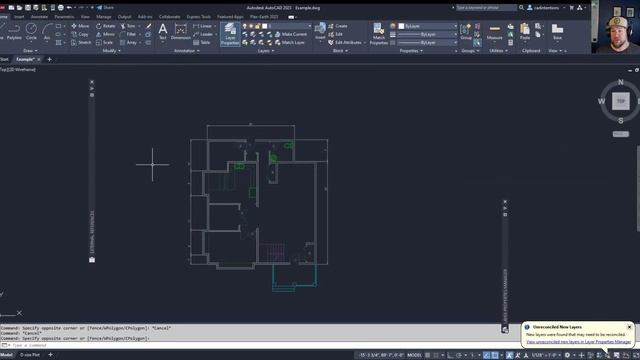Open Match Properties tool
This screenshot has width=640, height=360.
(379, 34)
